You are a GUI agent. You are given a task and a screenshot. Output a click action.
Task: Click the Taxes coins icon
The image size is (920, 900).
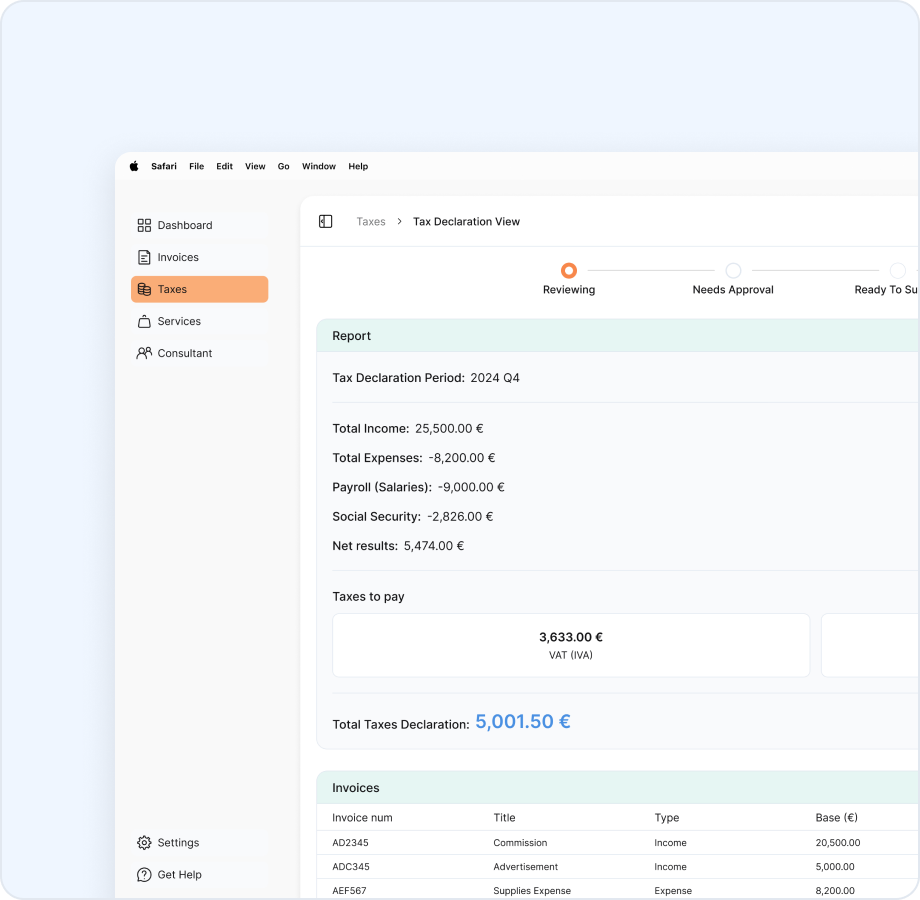(144, 289)
